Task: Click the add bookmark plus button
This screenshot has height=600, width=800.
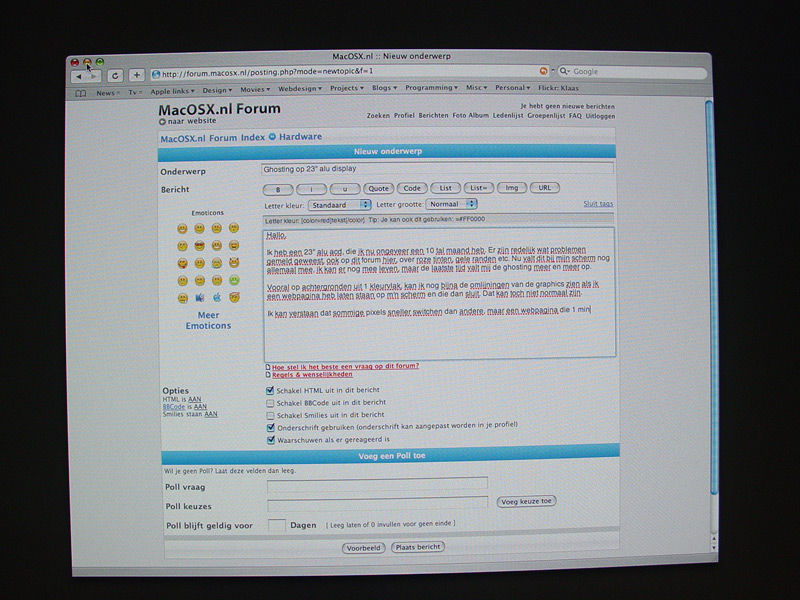Action: [137, 75]
